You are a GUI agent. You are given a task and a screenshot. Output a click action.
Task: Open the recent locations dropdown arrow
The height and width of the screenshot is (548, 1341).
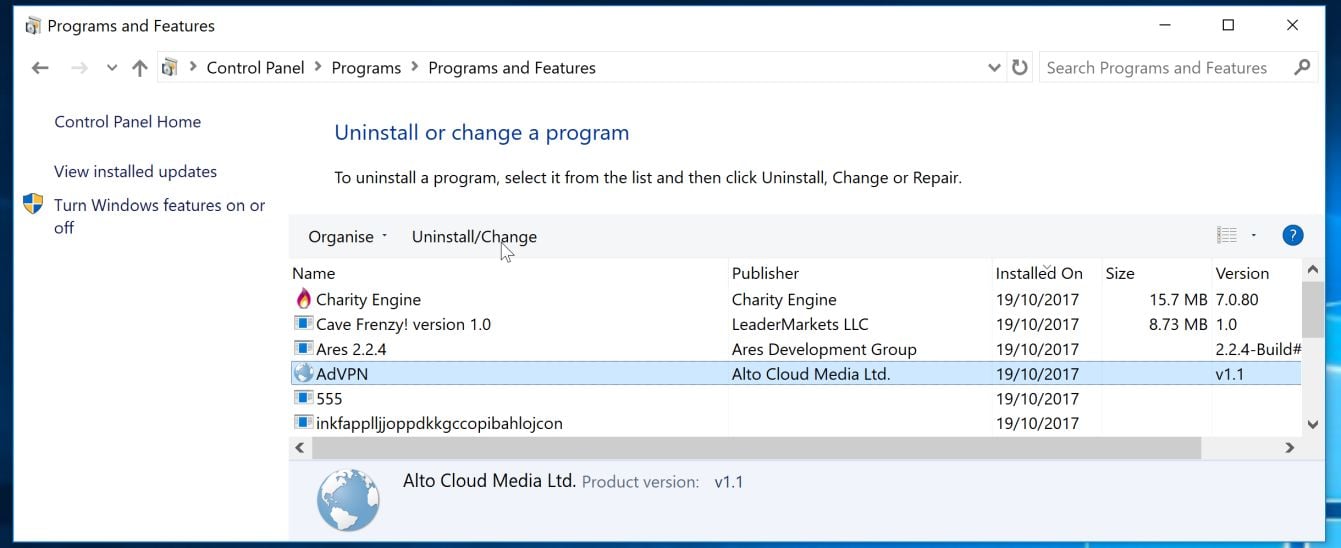(111, 68)
